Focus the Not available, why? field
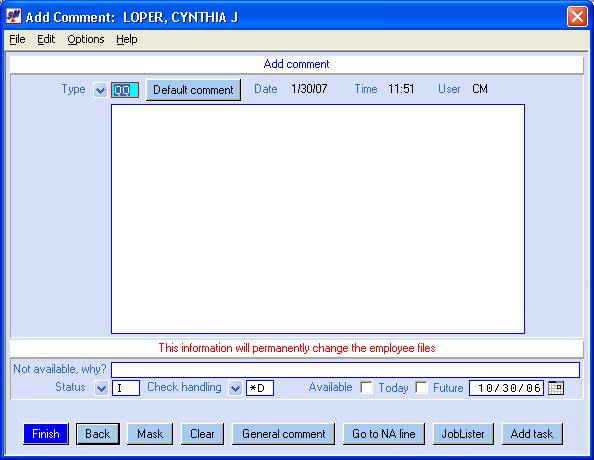Image resolution: width=594 pixels, height=460 pixels. [x=345, y=370]
